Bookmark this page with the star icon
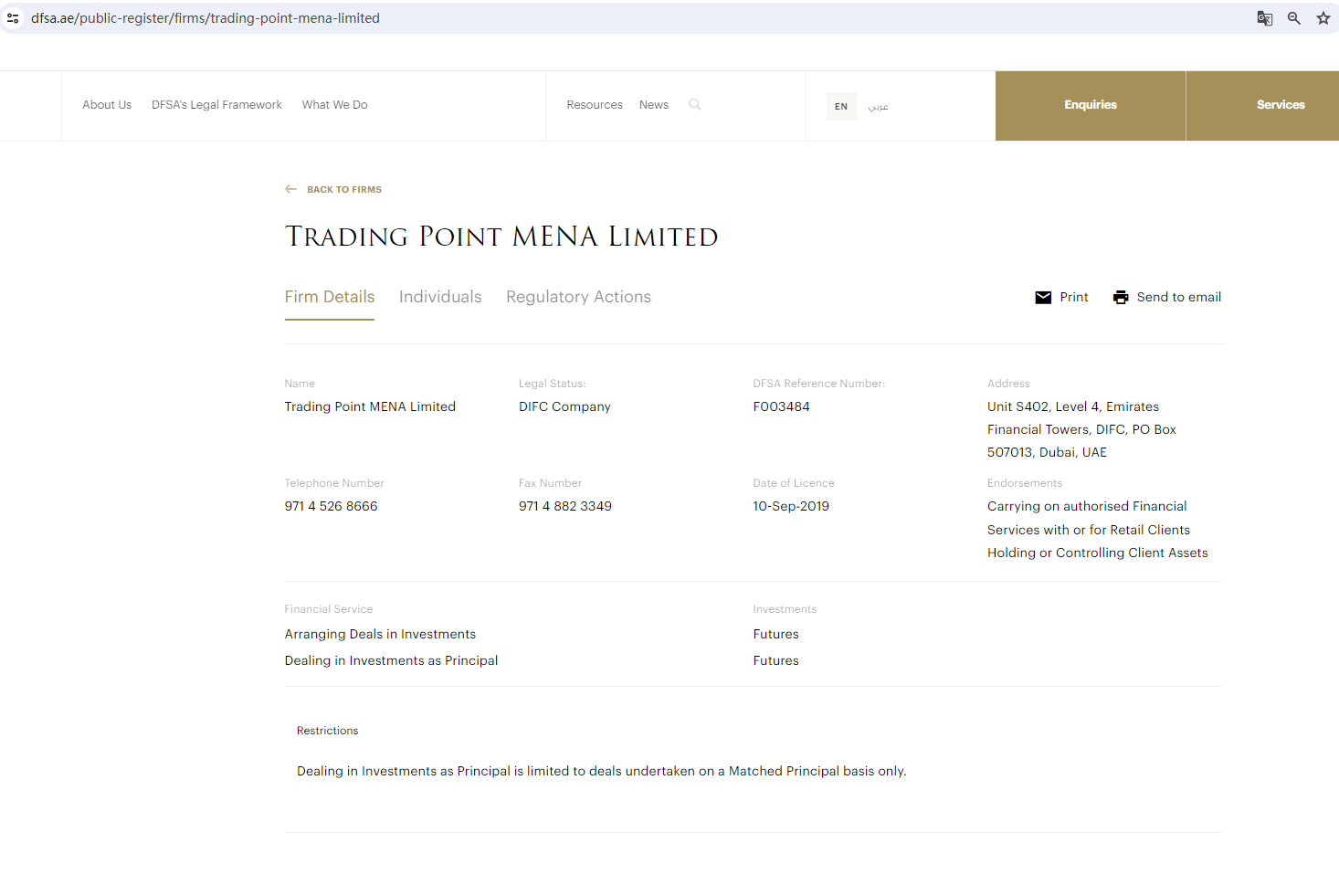Screen dimensions: 1339x896 (x=1323, y=18)
